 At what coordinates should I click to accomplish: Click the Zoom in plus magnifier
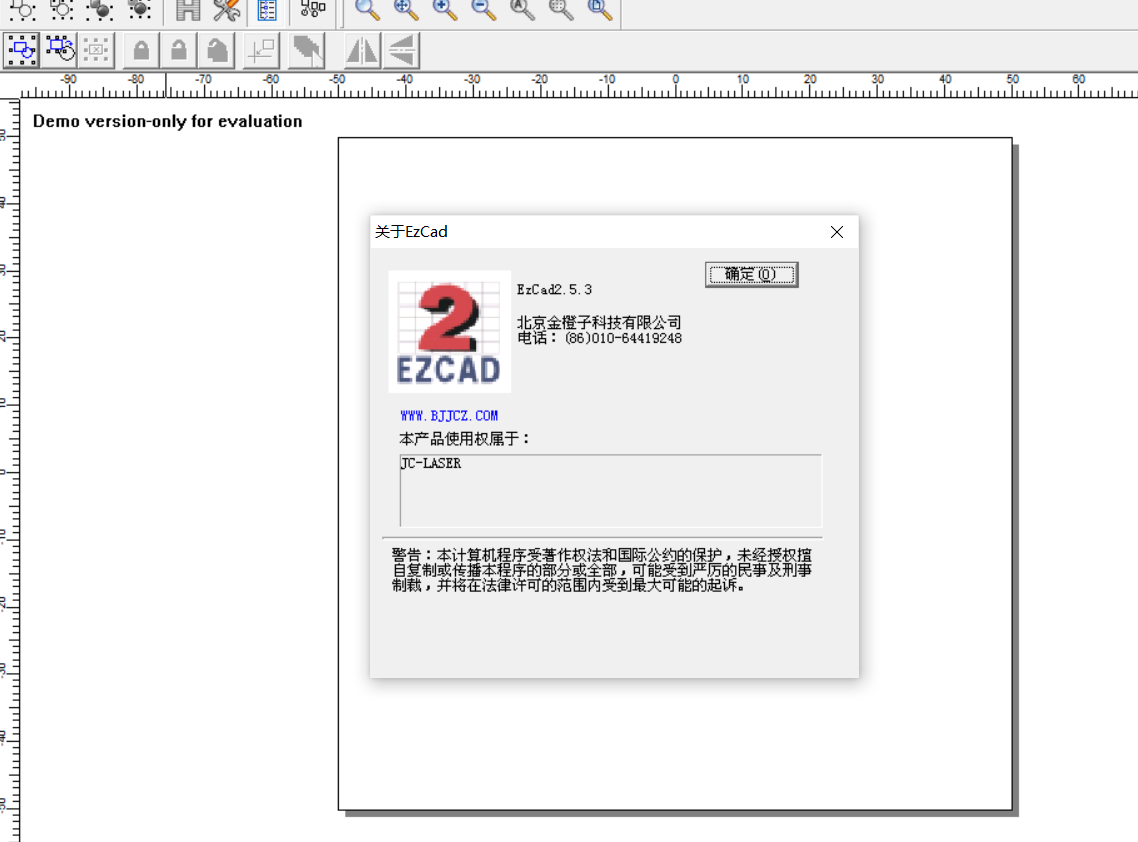[x=444, y=9]
